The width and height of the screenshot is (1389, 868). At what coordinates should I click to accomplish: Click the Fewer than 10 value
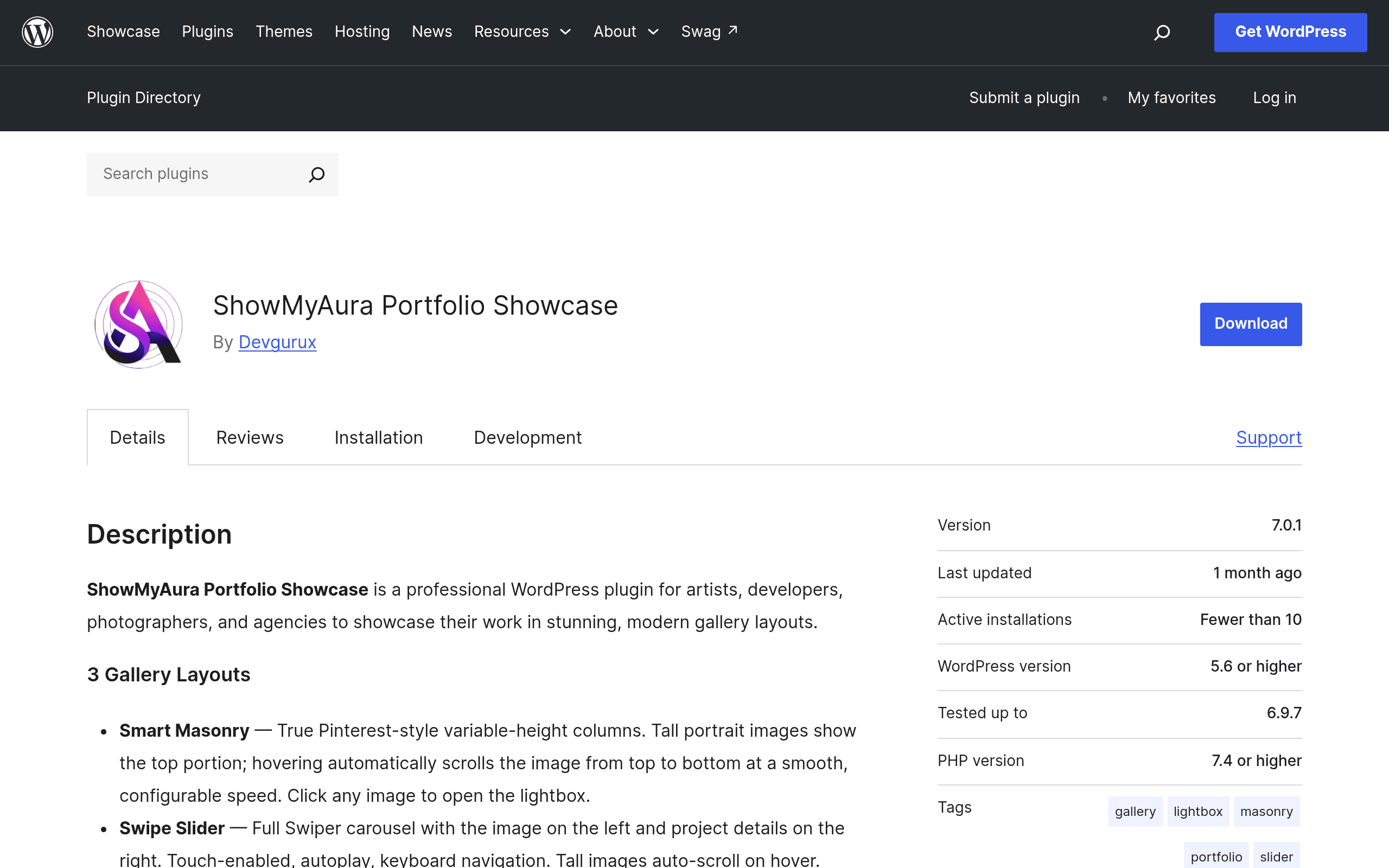coord(1251,620)
